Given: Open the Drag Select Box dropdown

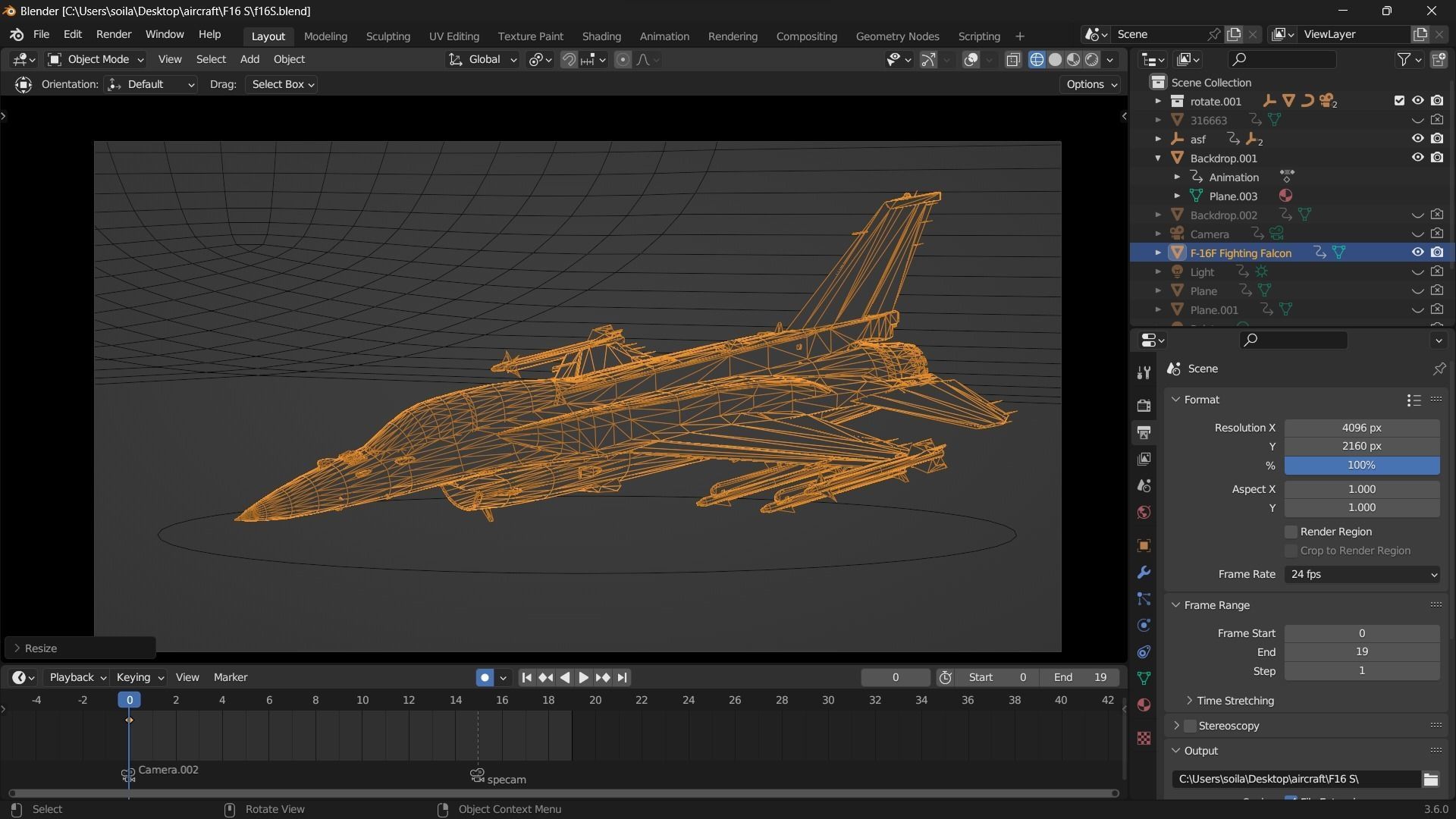Looking at the screenshot, I should pos(281,84).
